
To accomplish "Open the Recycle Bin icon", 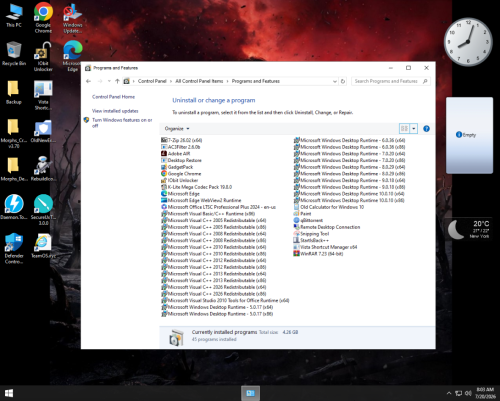I will click(x=14, y=53).
